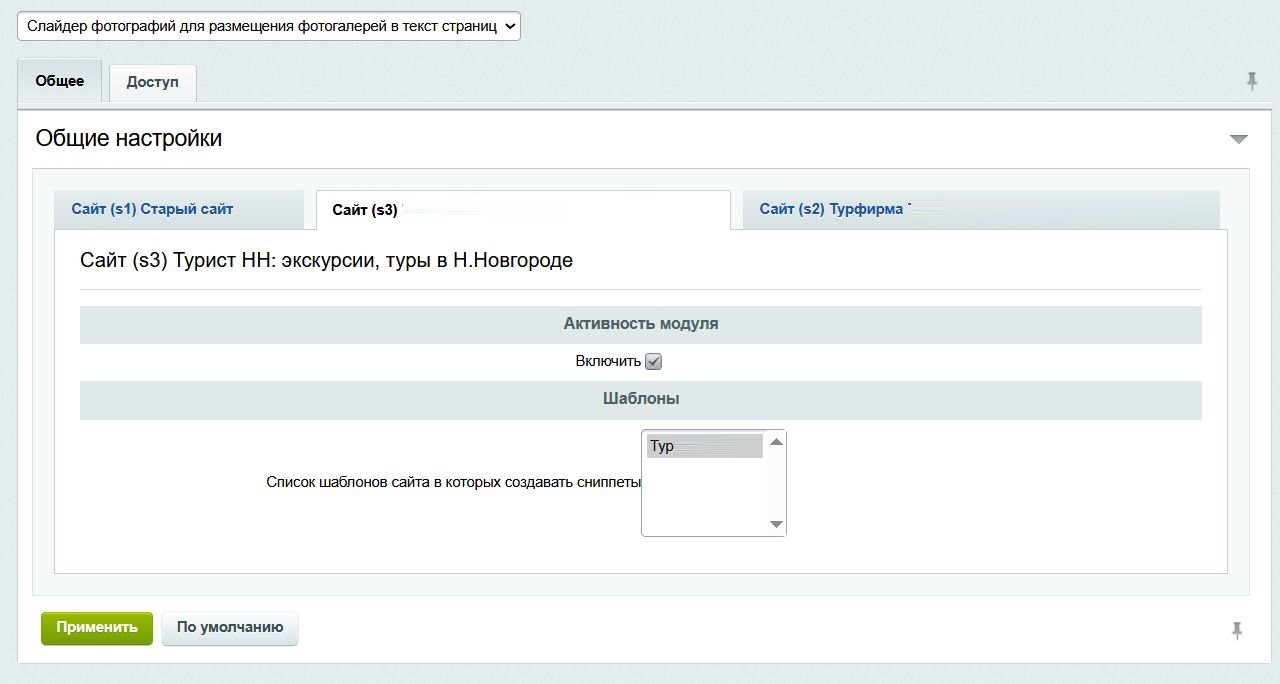Select the Сайт (s3) tab
Image resolution: width=1280 pixels, height=684 pixels.
pyautogui.click(x=366, y=210)
